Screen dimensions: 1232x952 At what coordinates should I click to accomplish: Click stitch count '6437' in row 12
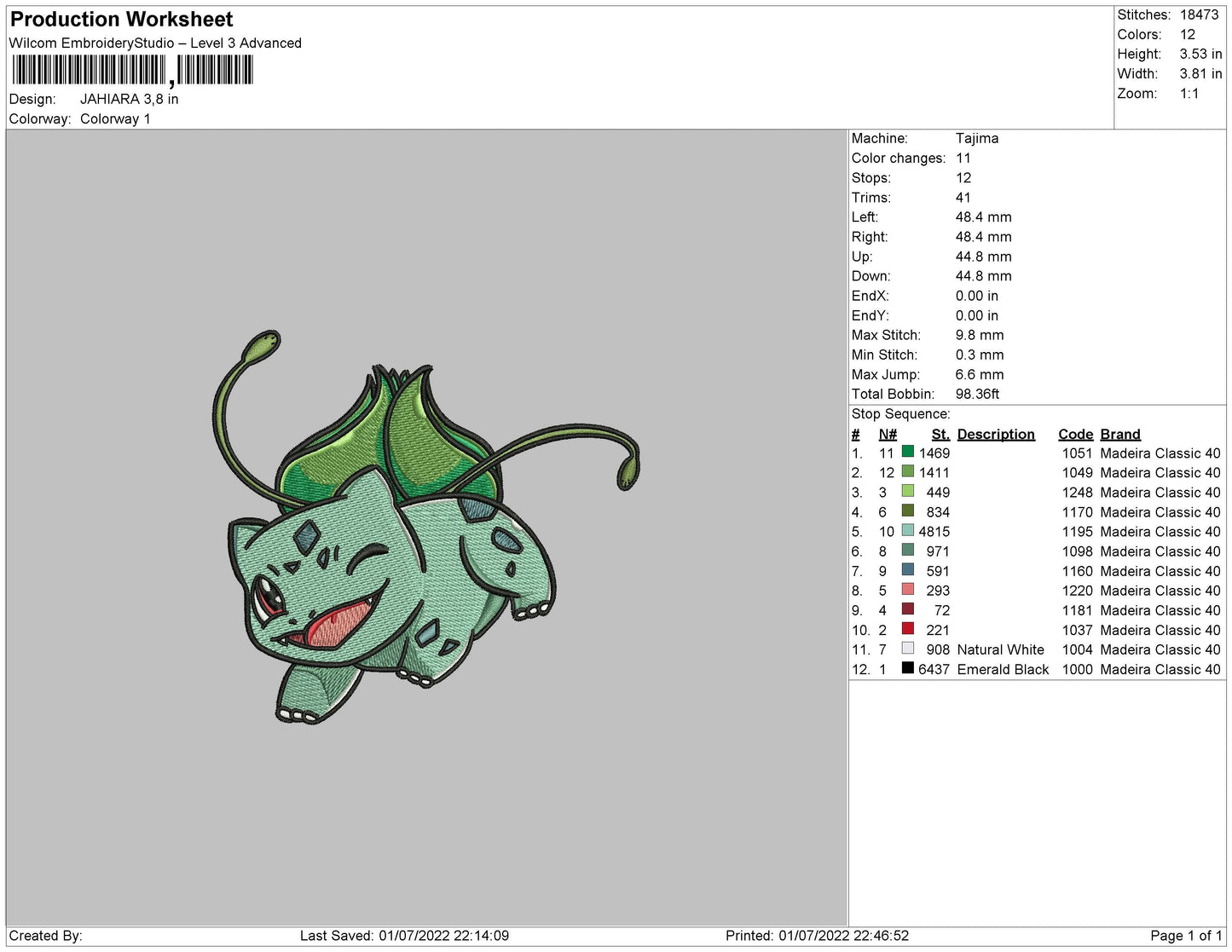click(934, 669)
